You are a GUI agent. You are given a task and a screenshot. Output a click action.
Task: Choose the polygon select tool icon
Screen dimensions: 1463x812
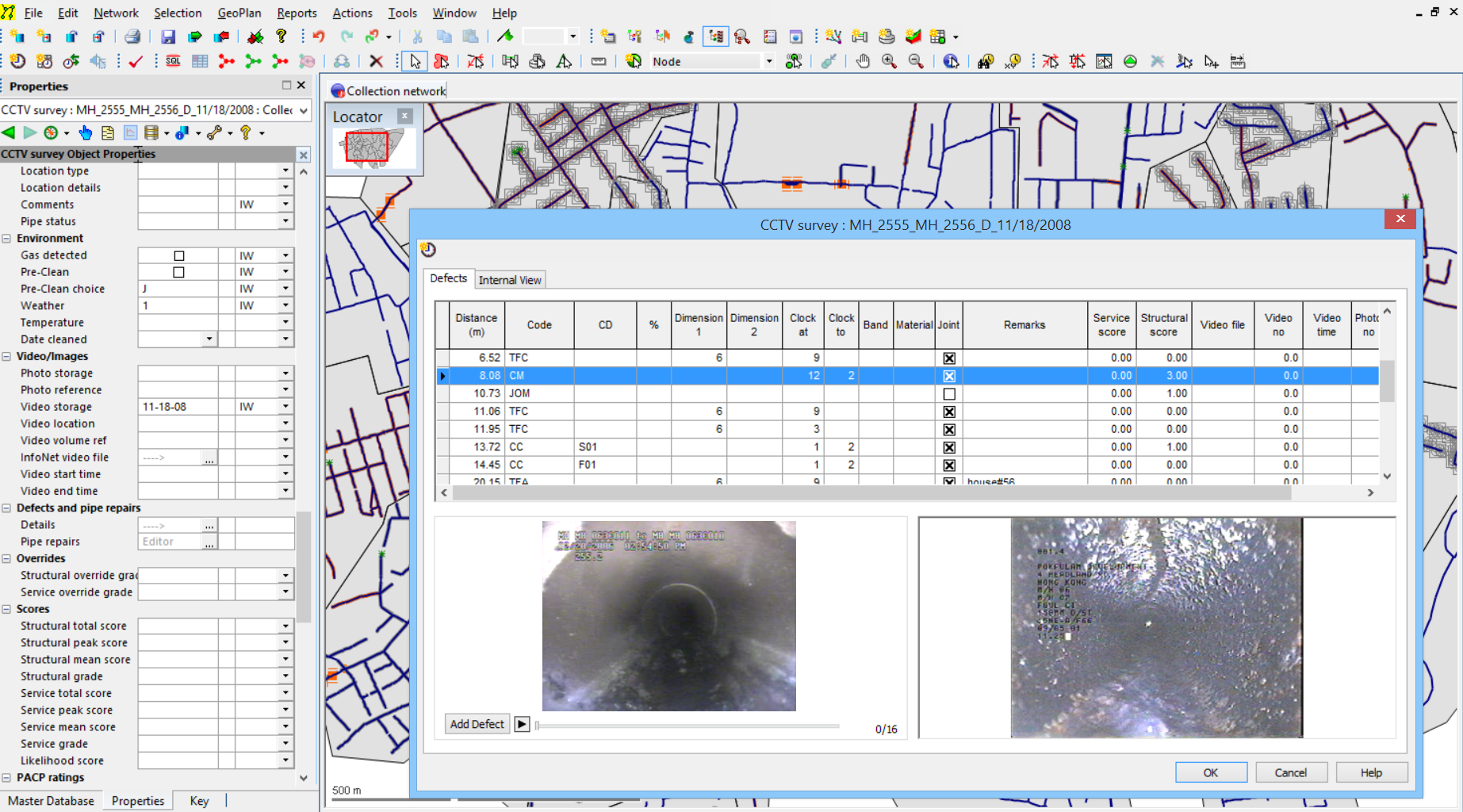(x=442, y=61)
